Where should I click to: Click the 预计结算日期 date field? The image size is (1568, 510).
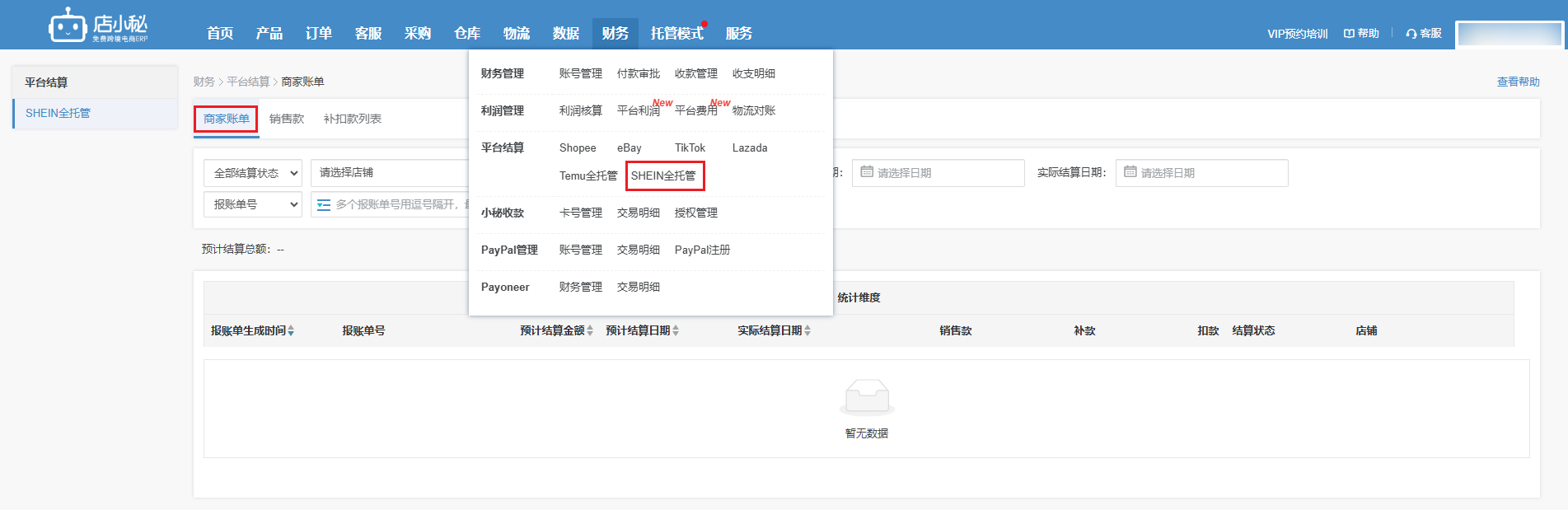[938, 173]
